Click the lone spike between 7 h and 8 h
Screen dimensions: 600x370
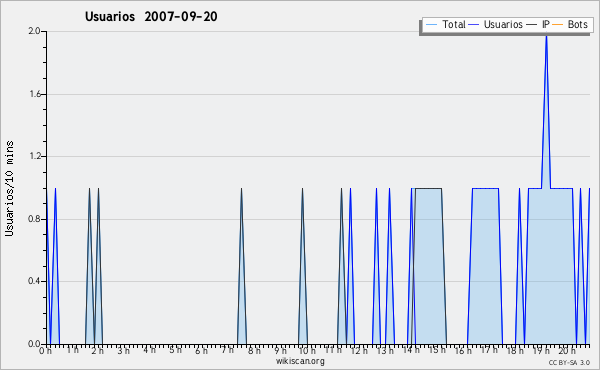coord(241,266)
